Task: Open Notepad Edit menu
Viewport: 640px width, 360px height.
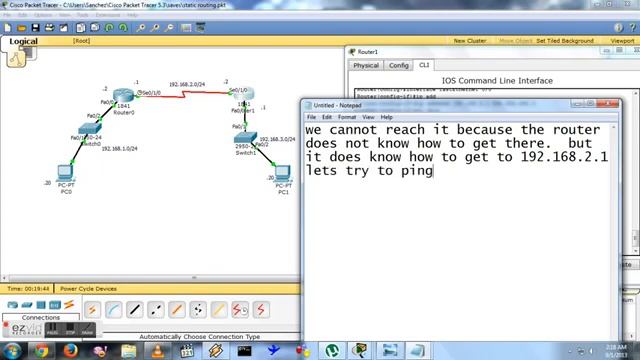Action: tap(327, 117)
